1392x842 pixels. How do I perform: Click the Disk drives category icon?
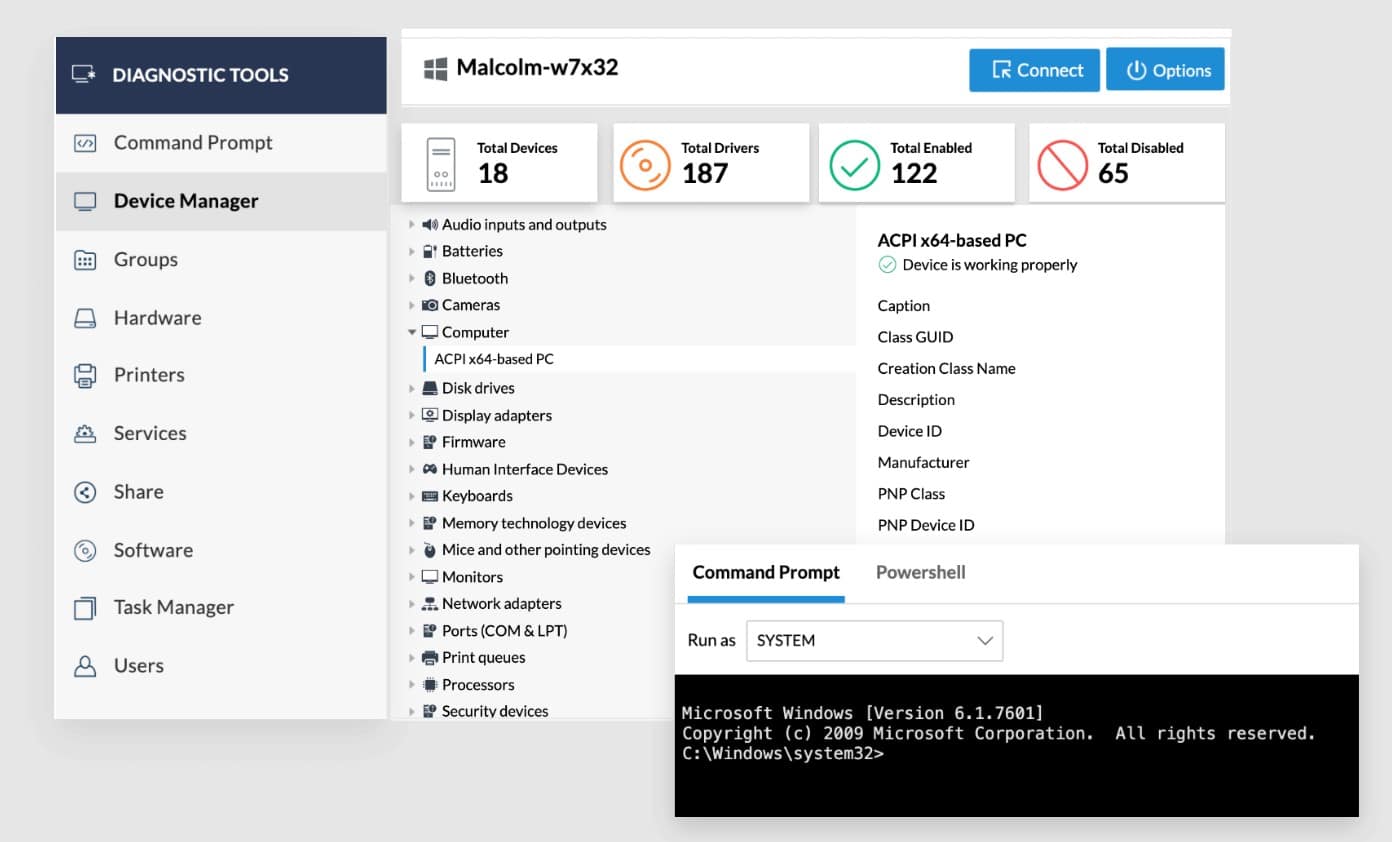[430, 389]
